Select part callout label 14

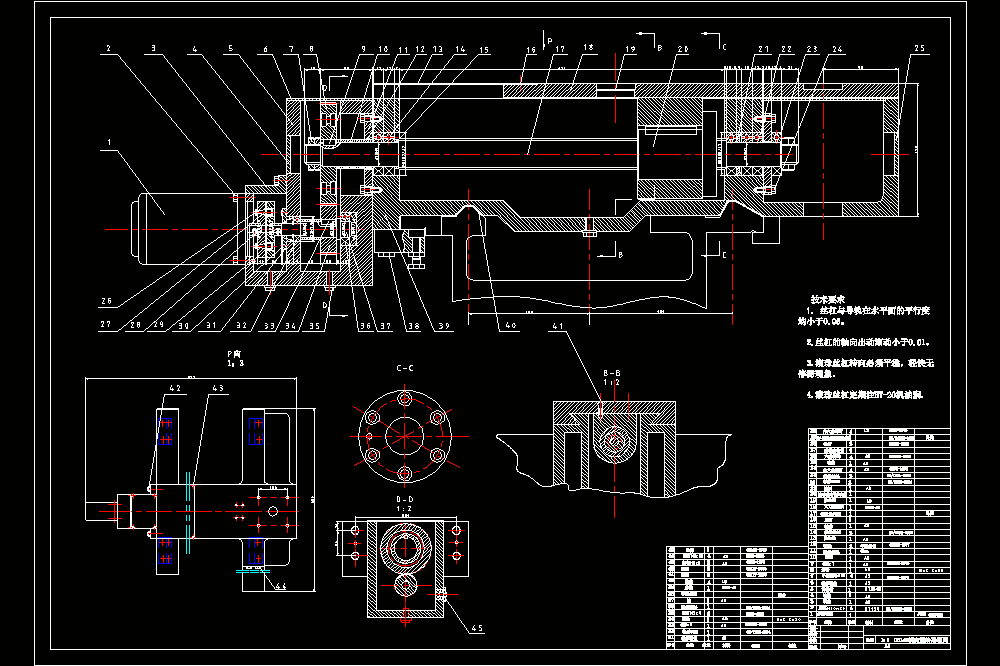[x=460, y=49]
